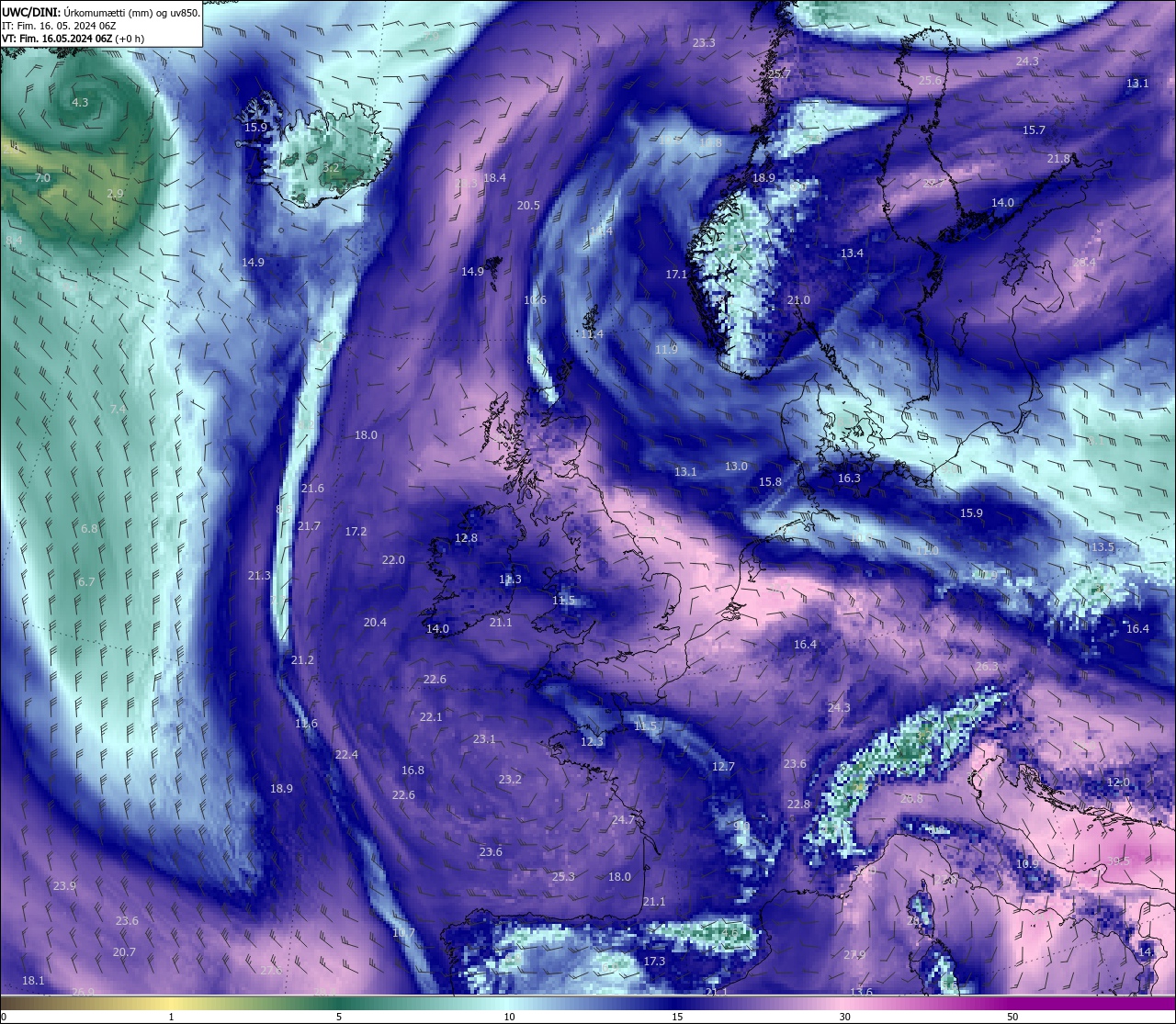Click the map value 20.7
Viewport: 1176px width, 1024px height.
[x=124, y=951]
